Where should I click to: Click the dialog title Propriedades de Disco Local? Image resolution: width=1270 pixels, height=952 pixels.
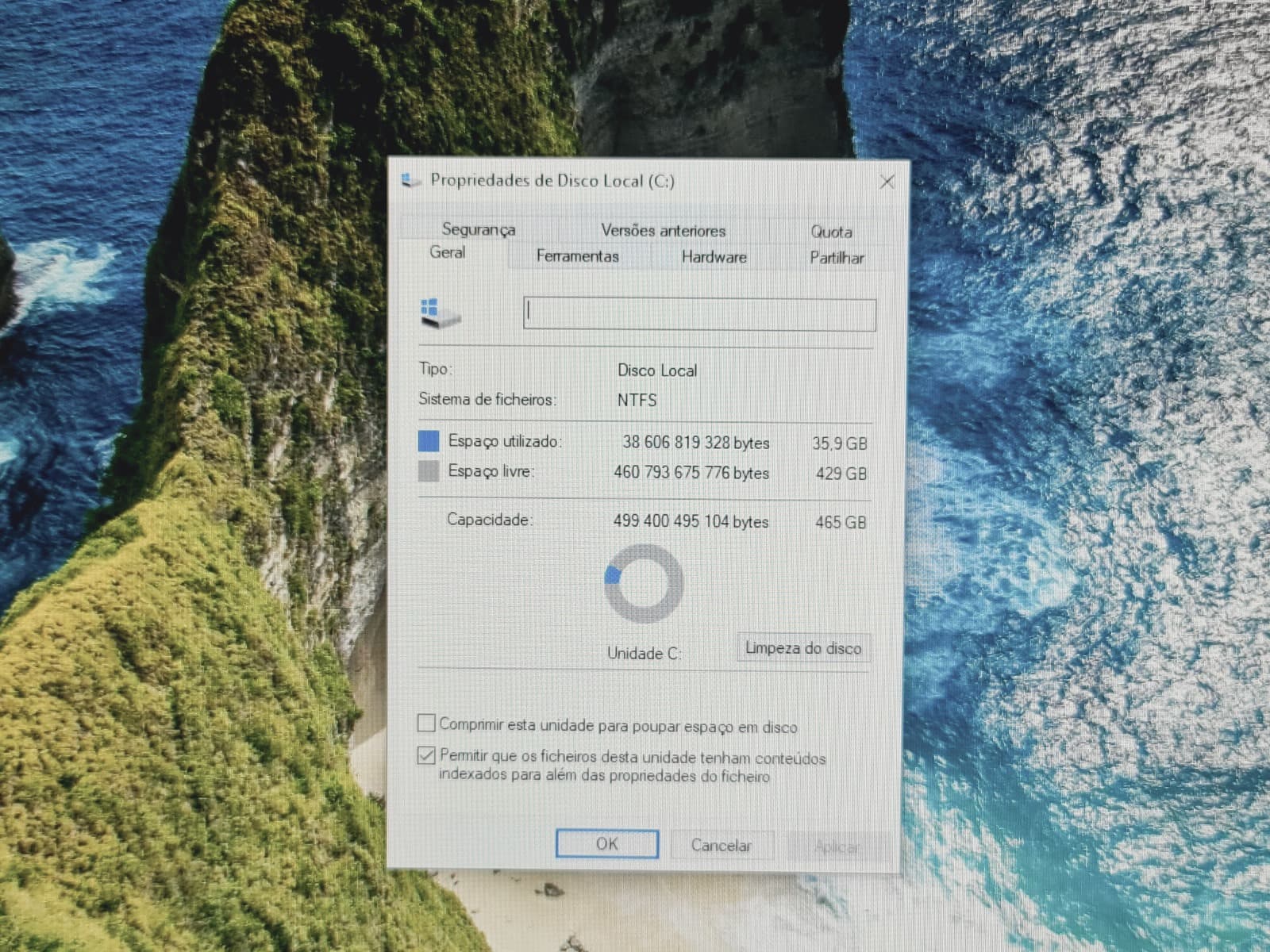[x=552, y=181]
